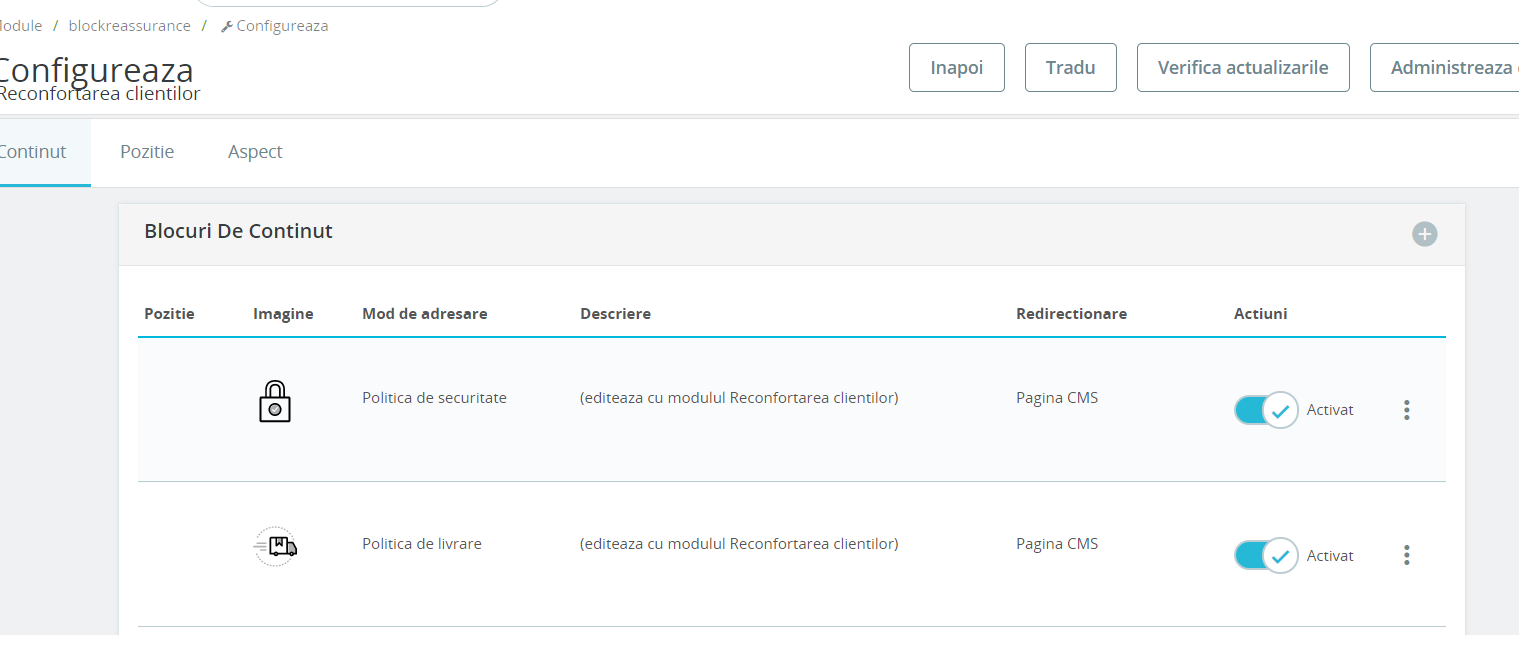Select the Continut tab
The image size is (1519, 648).
click(x=34, y=152)
